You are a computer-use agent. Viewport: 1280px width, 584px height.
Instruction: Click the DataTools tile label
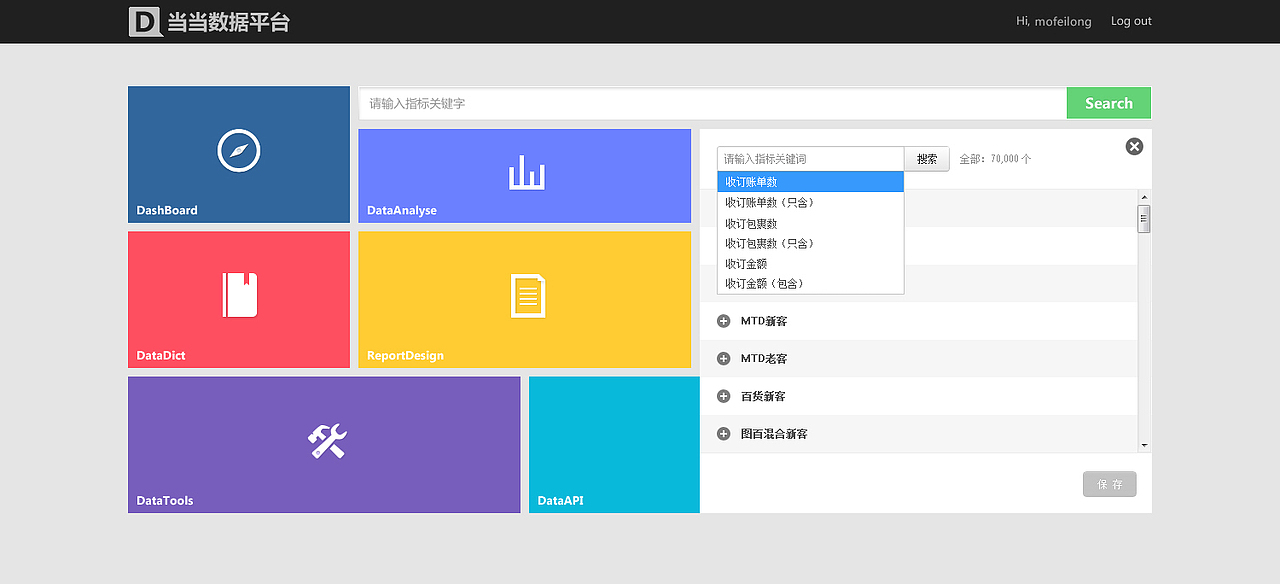click(x=165, y=500)
